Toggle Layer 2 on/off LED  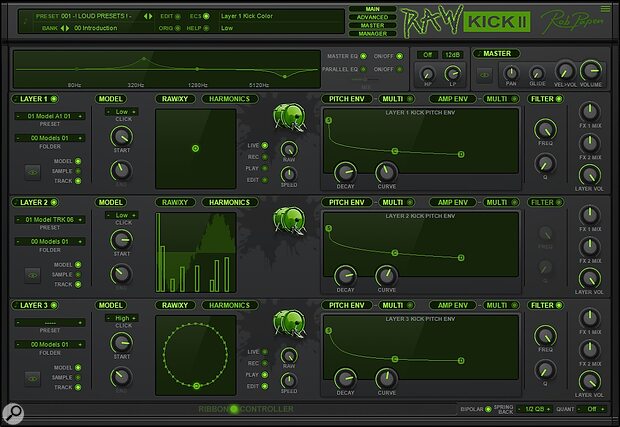coord(54,202)
